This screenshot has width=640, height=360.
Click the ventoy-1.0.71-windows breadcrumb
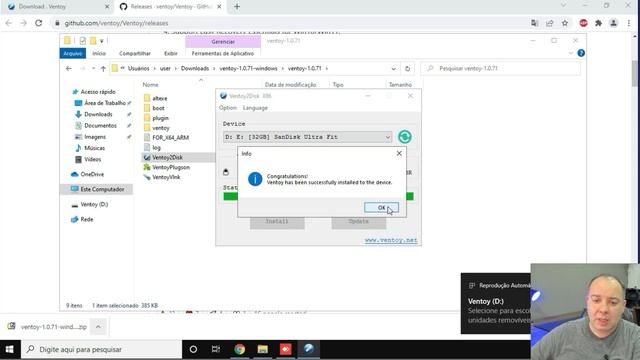click(248, 69)
